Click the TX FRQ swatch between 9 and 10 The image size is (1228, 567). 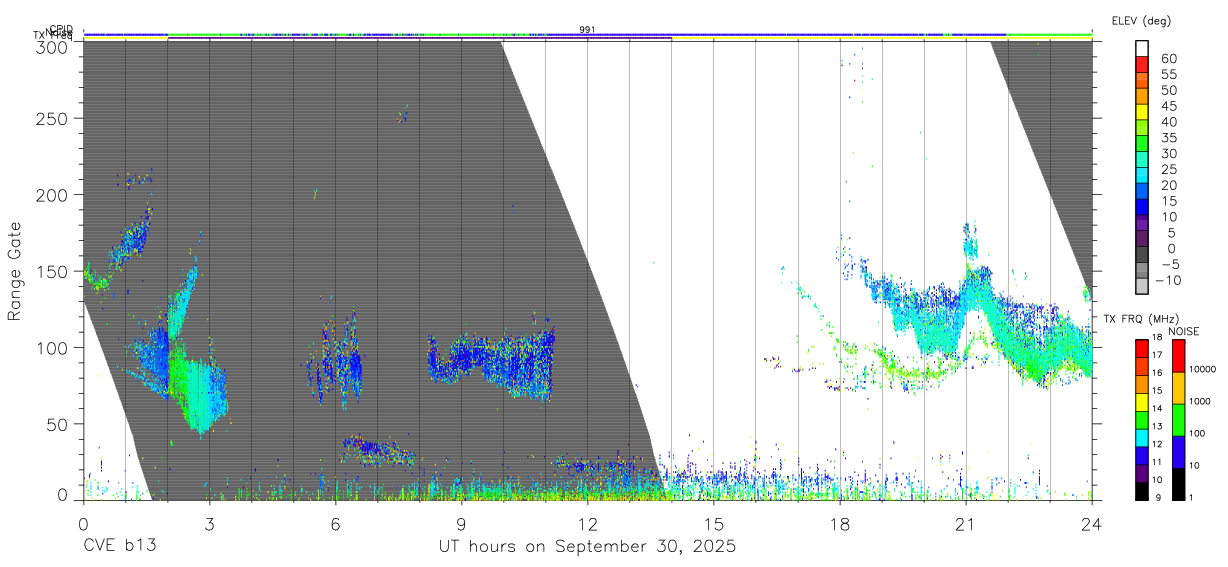1142,490
